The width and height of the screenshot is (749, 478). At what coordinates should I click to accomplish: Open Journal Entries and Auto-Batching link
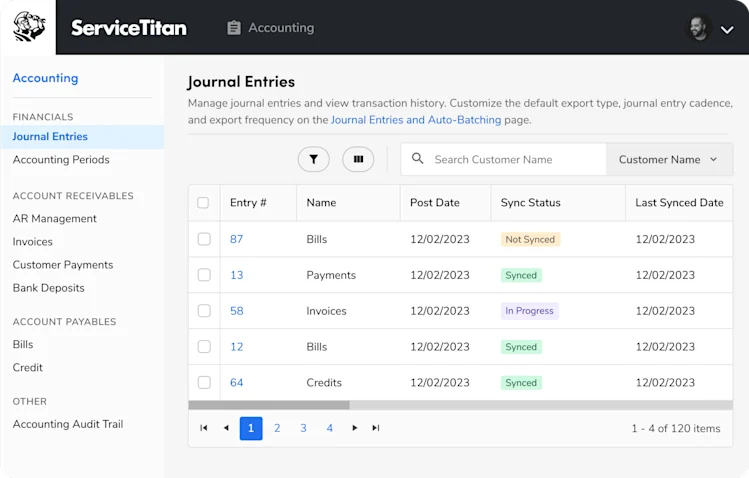(x=416, y=120)
